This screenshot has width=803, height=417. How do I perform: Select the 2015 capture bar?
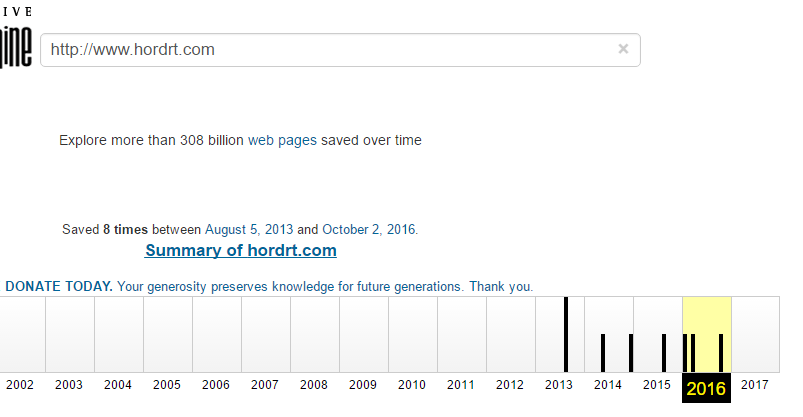pyautogui.click(x=664, y=353)
